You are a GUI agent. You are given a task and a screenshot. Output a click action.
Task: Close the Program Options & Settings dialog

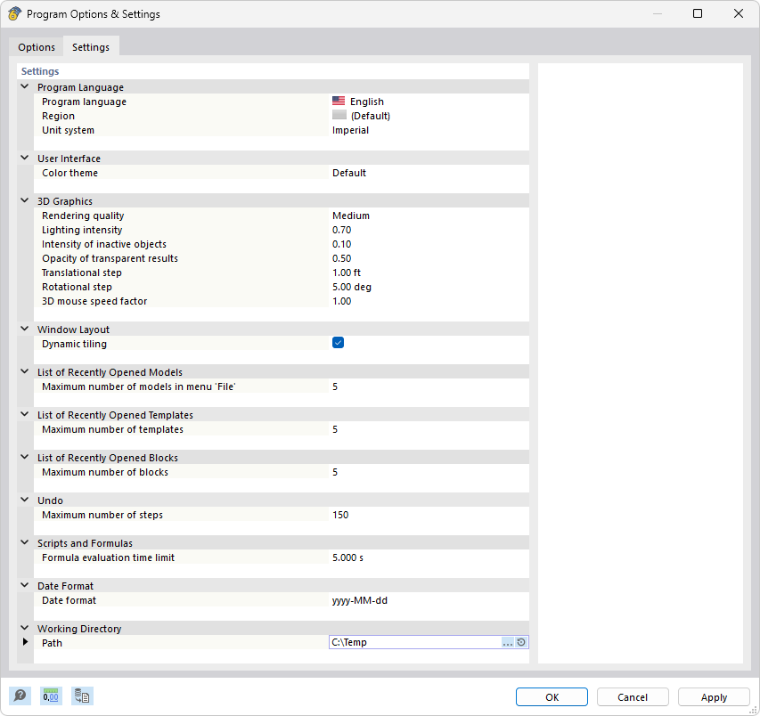(x=738, y=14)
